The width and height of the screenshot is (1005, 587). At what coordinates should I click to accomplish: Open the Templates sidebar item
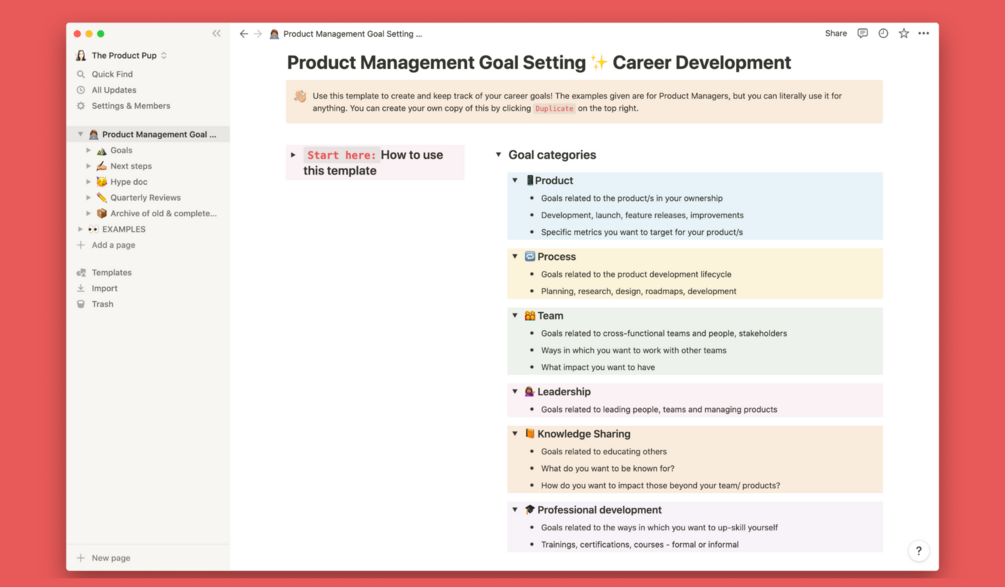(111, 272)
